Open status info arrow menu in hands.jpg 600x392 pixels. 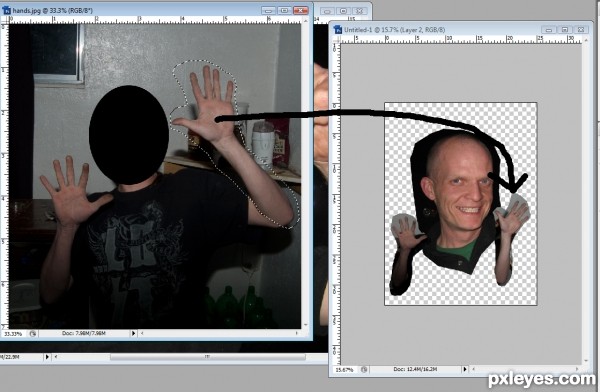(133, 333)
